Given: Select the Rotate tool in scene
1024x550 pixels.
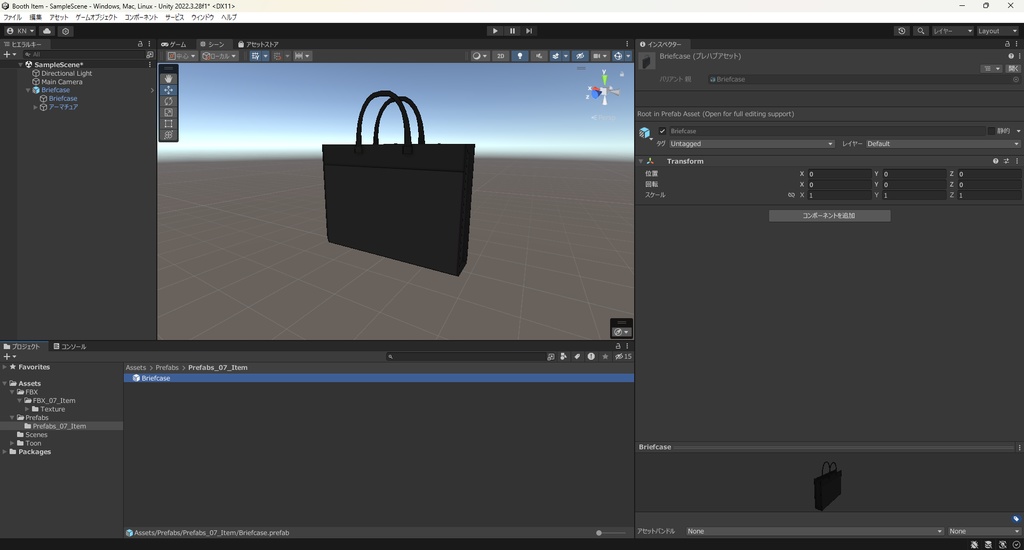Looking at the screenshot, I should (x=168, y=101).
